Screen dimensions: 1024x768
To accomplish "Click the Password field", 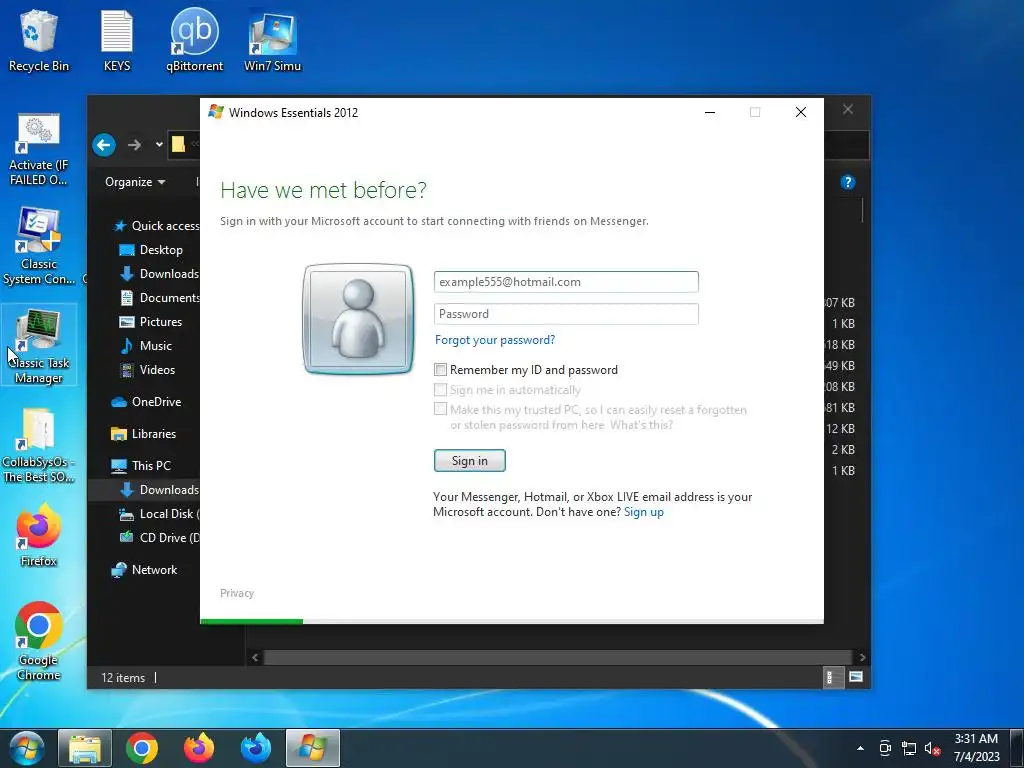I will [x=566, y=314].
